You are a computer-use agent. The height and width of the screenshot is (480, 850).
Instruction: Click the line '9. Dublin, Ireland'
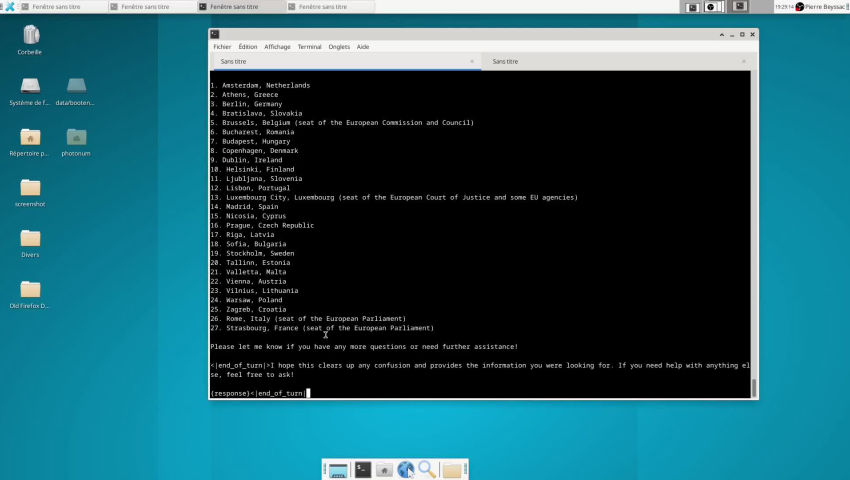[246, 160]
